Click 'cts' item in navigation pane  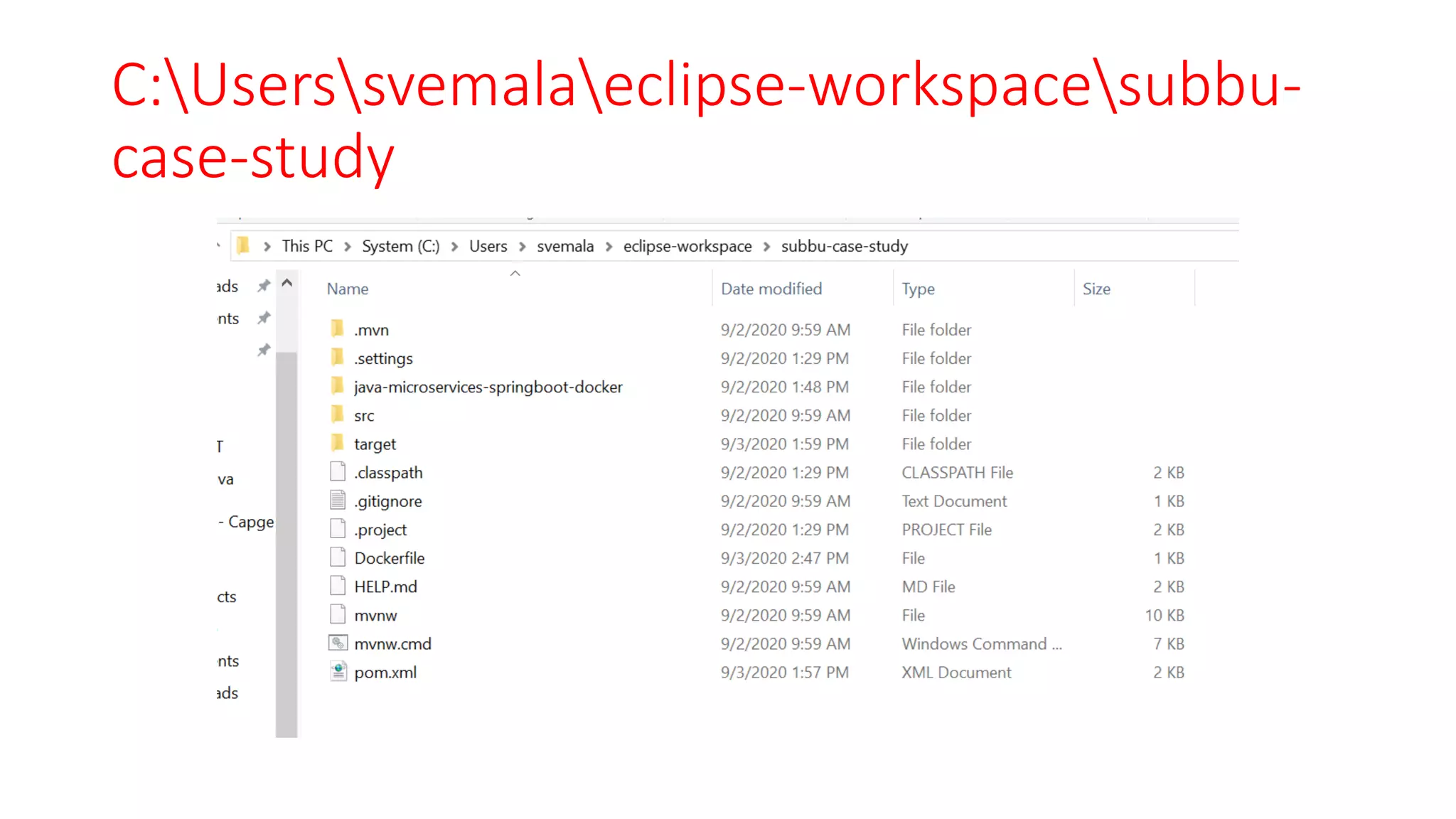click(x=227, y=596)
